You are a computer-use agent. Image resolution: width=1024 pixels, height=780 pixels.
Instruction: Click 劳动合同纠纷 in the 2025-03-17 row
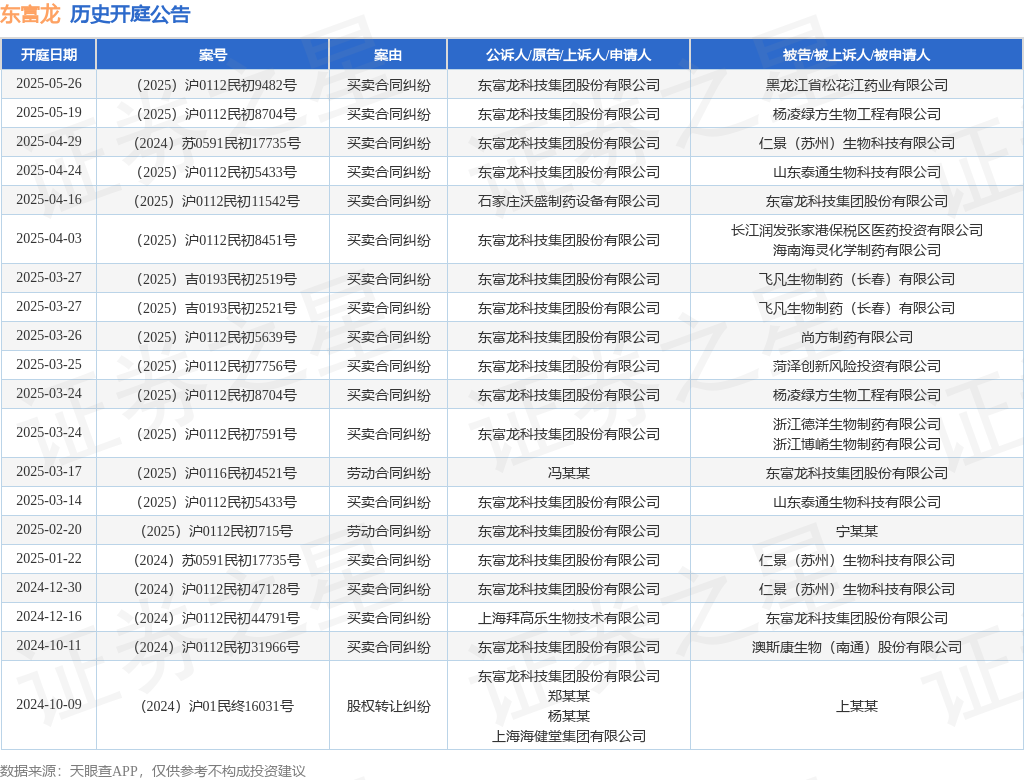(x=388, y=473)
